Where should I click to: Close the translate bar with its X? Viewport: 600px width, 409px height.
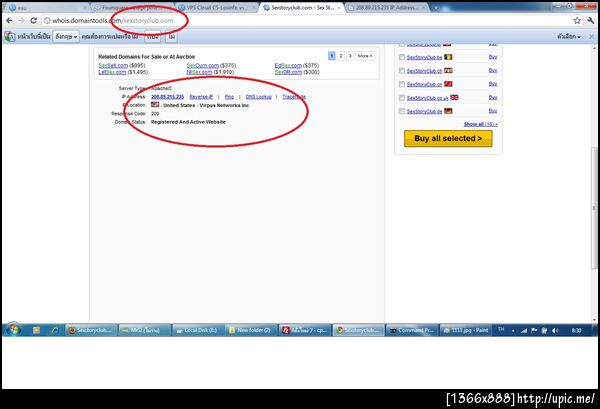(x=591, y=36)
